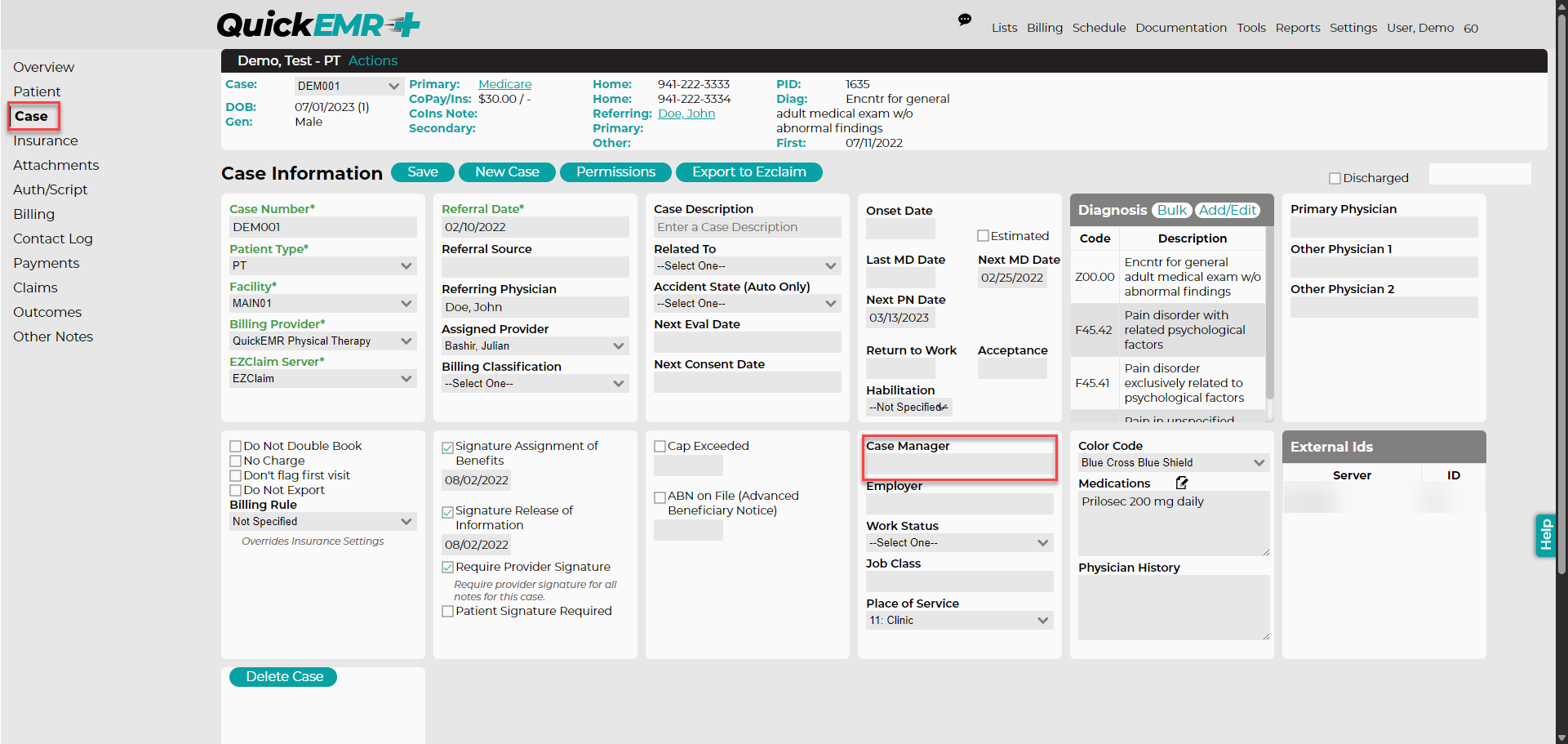The image size is (1568, 744).
Task: Open the Color Code dropdown
Action: click(1174, 462)
